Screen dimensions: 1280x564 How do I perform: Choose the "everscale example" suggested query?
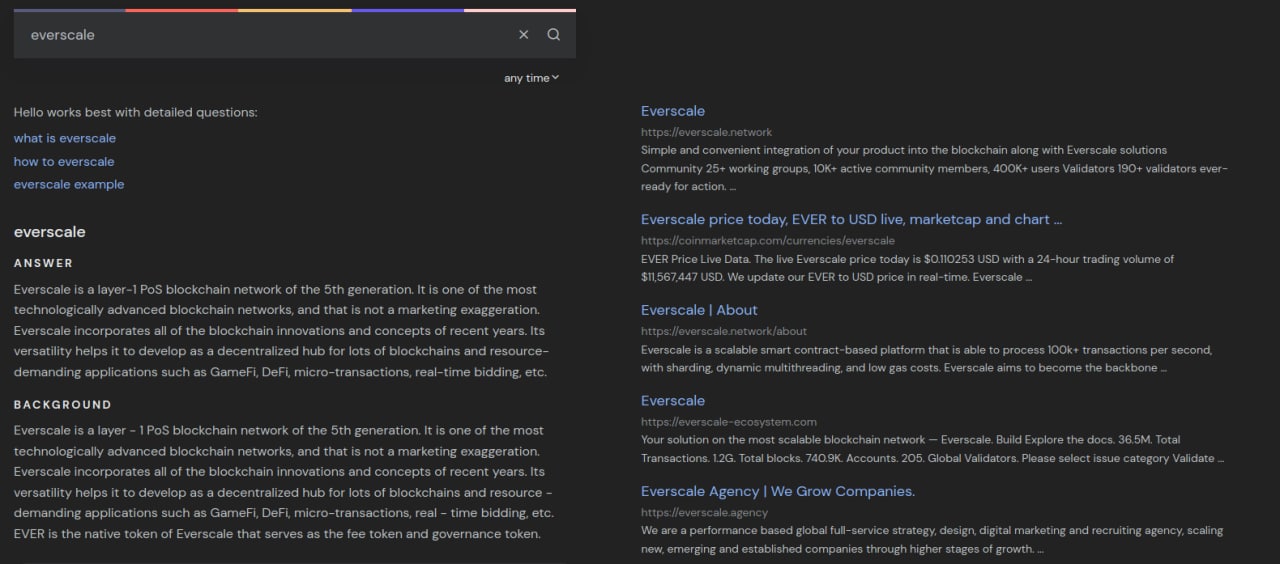click(69, 184)
